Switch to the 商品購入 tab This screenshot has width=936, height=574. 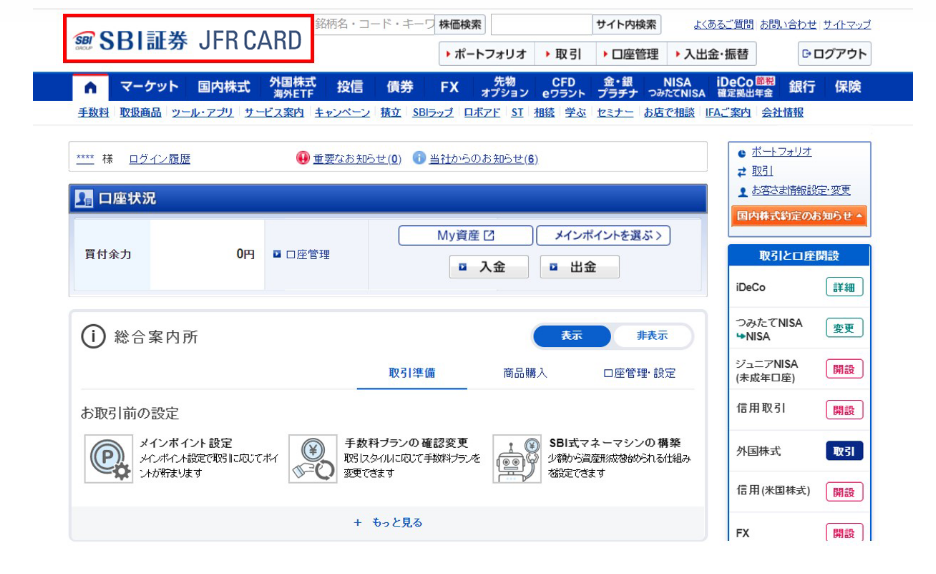click(525, 374)
